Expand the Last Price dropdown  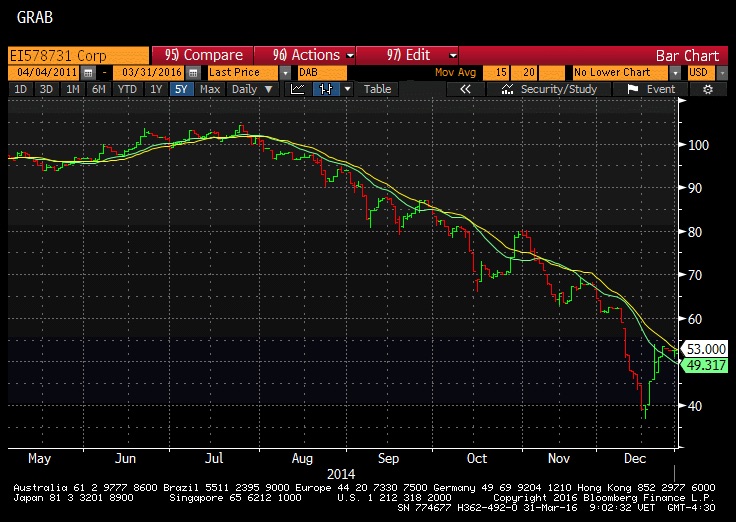click(285, 73)
